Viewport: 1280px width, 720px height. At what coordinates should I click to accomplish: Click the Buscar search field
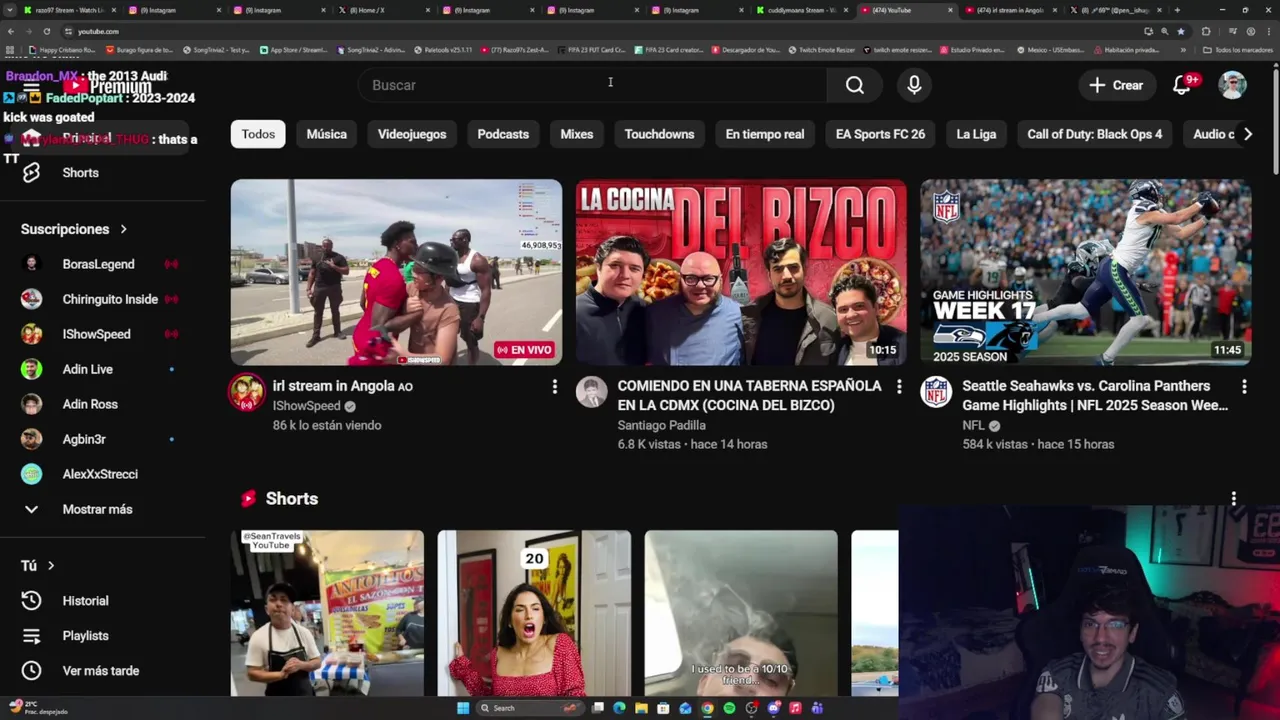(x=593, y=85)
